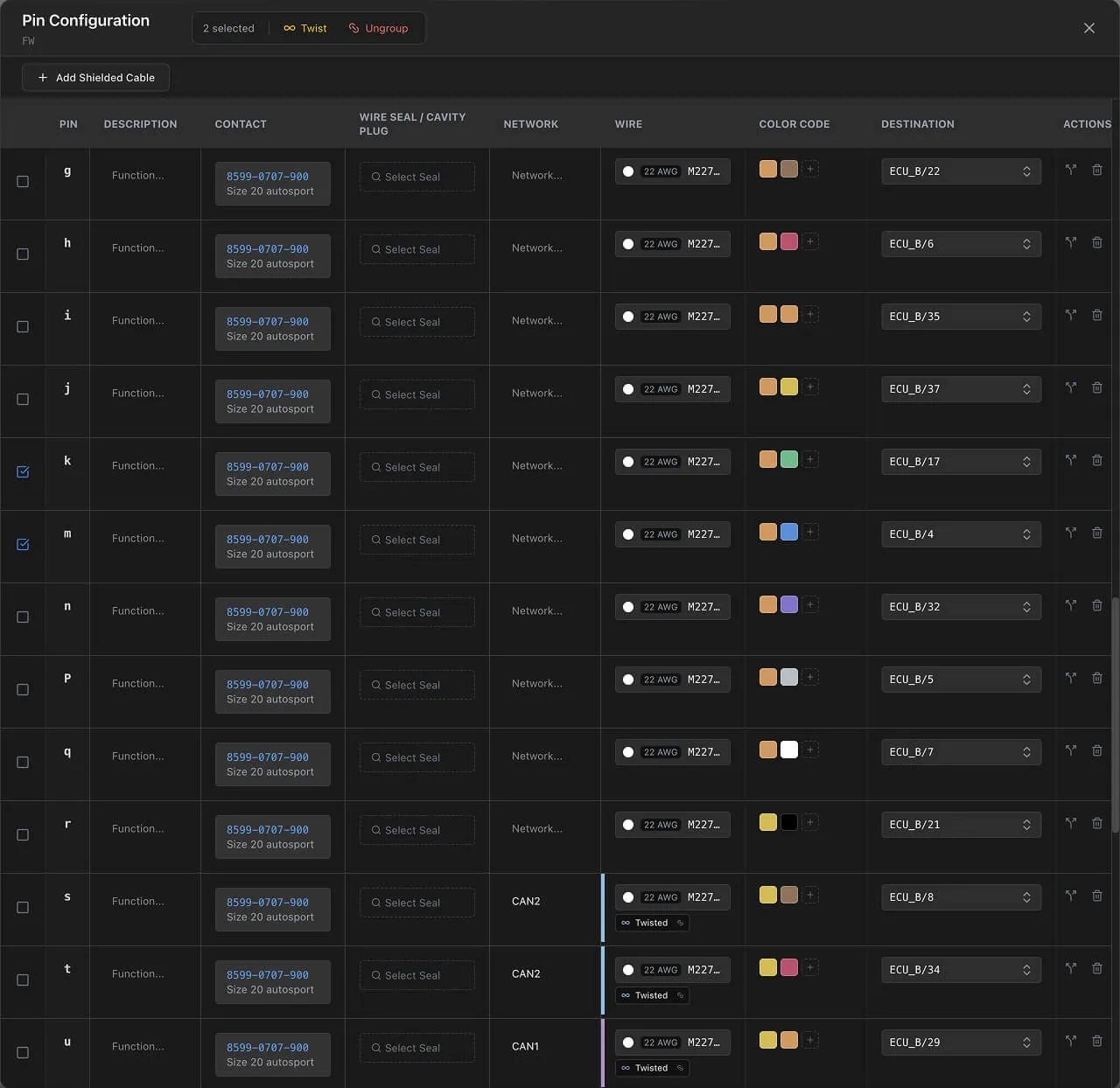Open destination dropdown showing ECU_B/17
Image resolution: width=1120 pixels, height=1088 pixels.
coord(961,462)
